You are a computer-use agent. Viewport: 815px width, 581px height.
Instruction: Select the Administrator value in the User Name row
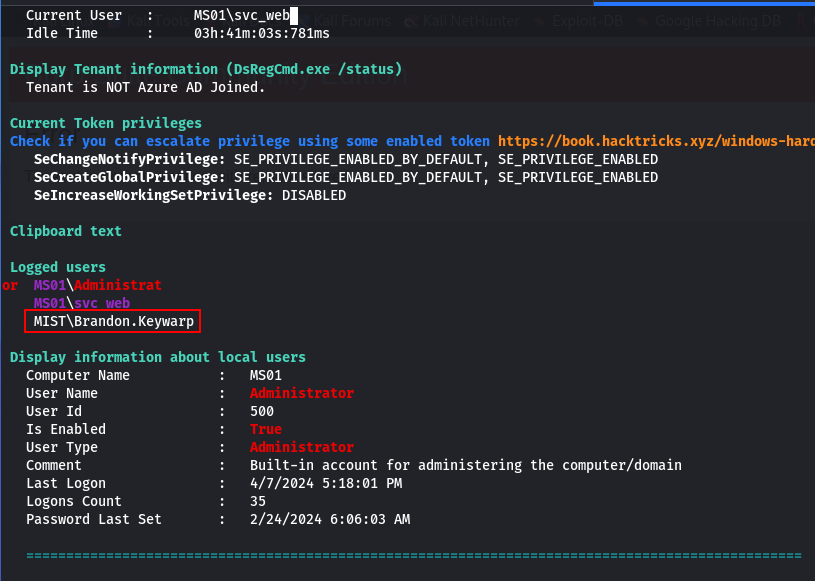pos(301,393)
